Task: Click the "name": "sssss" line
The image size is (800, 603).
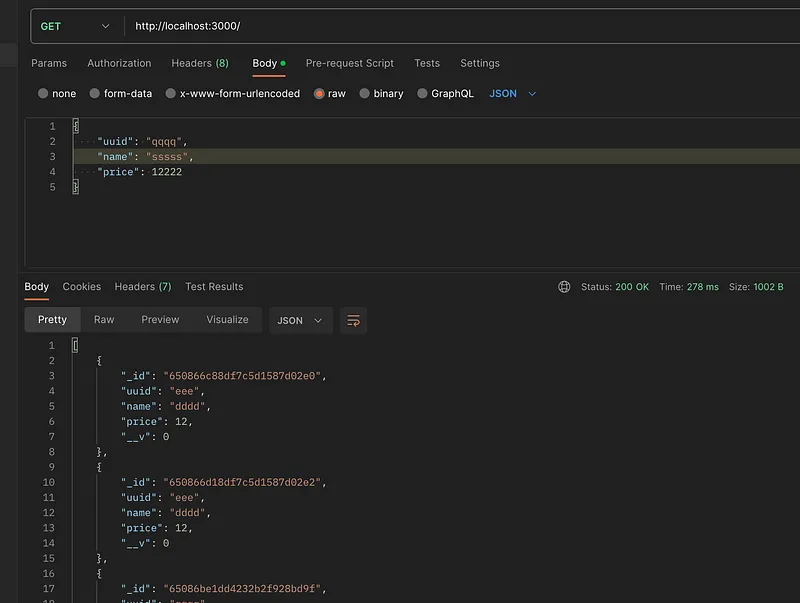Action: tap(145, 157)
